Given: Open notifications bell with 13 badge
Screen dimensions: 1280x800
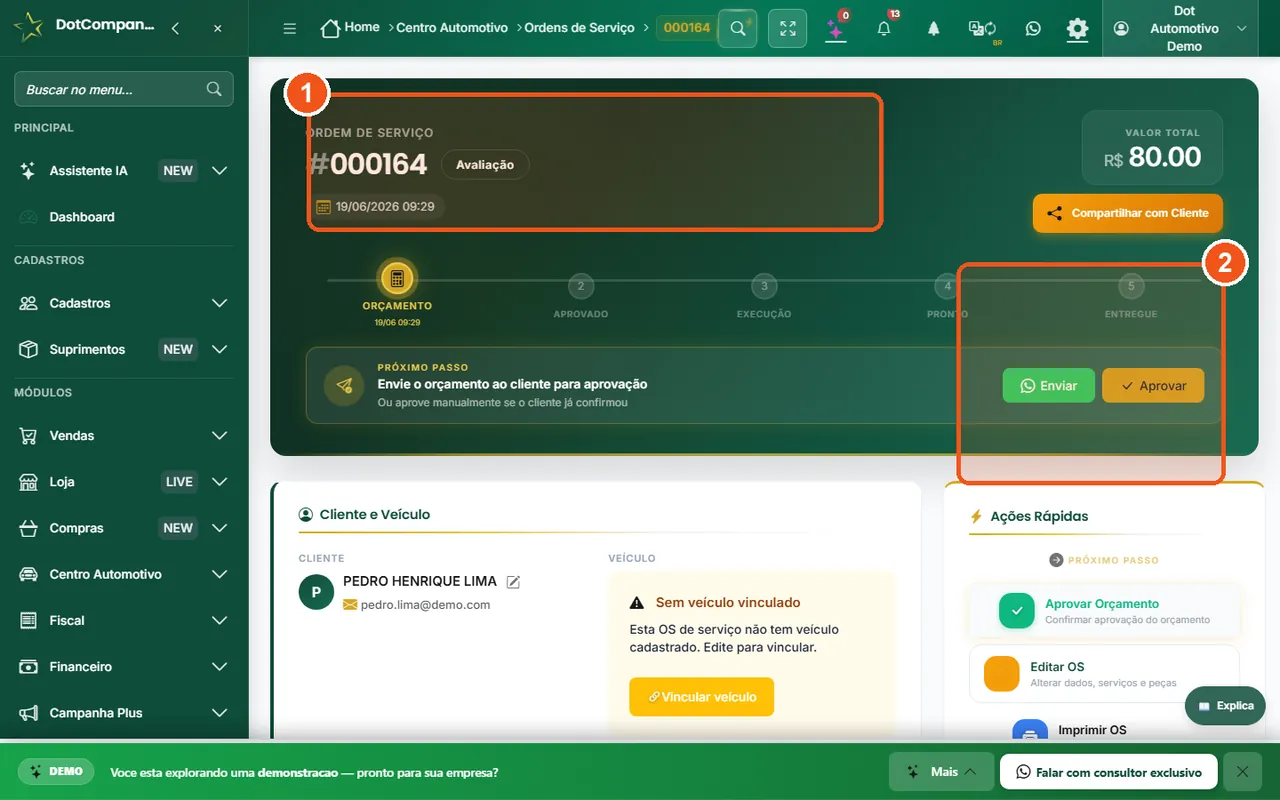Looking at the screenshot, I should [884, 28].
